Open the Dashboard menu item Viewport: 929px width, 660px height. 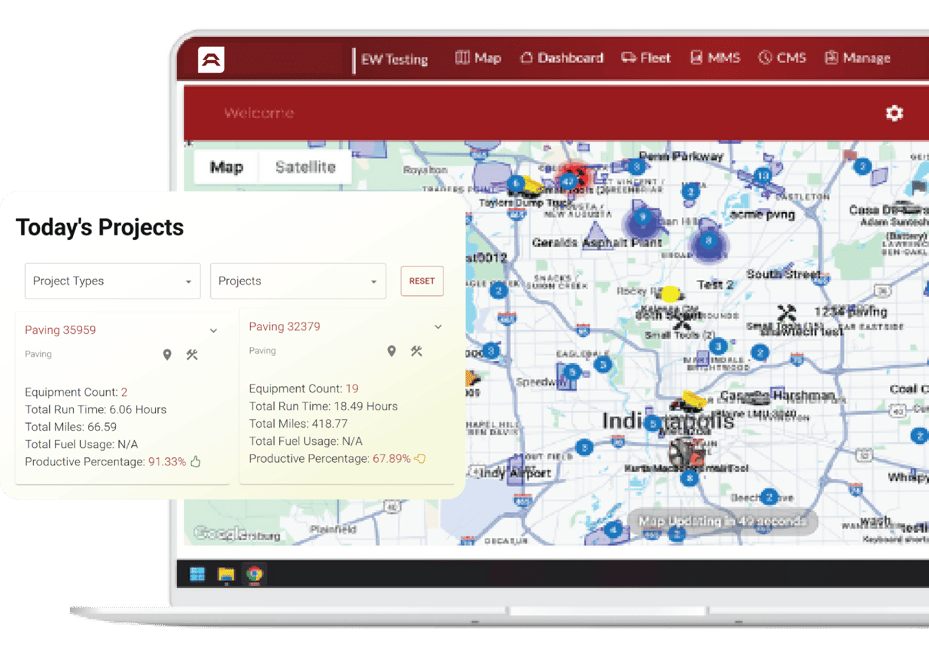click(x=561, y=58)
